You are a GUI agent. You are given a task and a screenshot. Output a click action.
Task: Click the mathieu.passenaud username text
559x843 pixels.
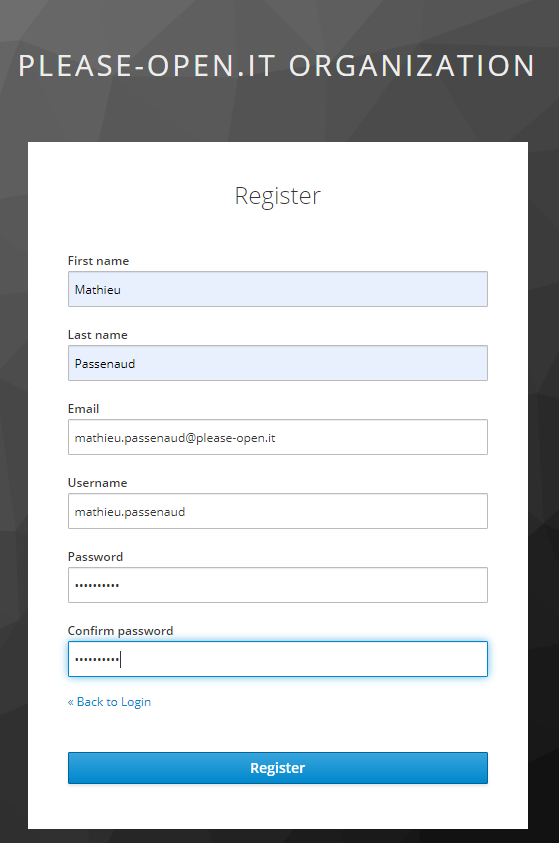pyautogui.click(x=130, y=512)
